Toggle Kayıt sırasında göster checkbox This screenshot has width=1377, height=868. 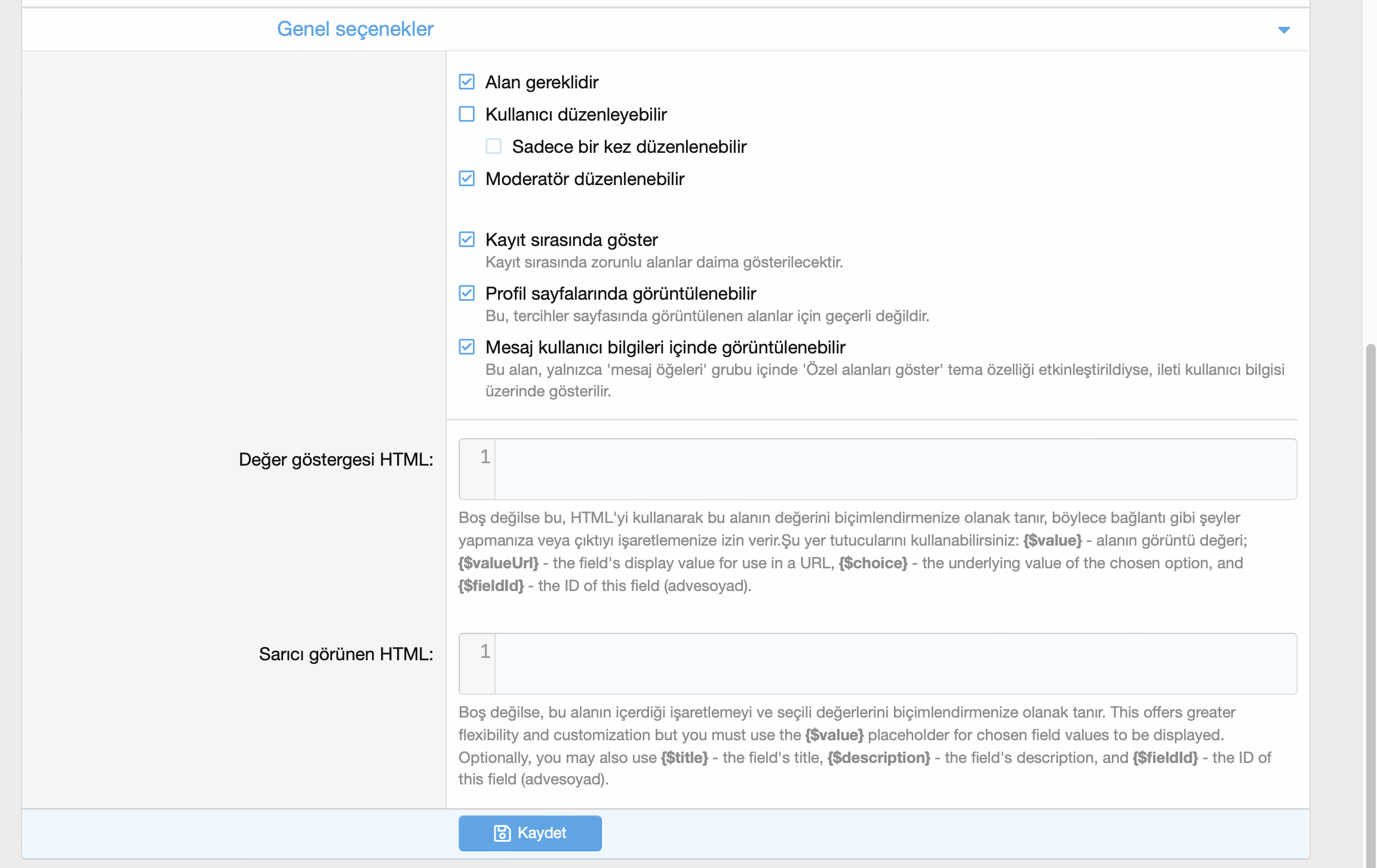(x=467, y=239)
